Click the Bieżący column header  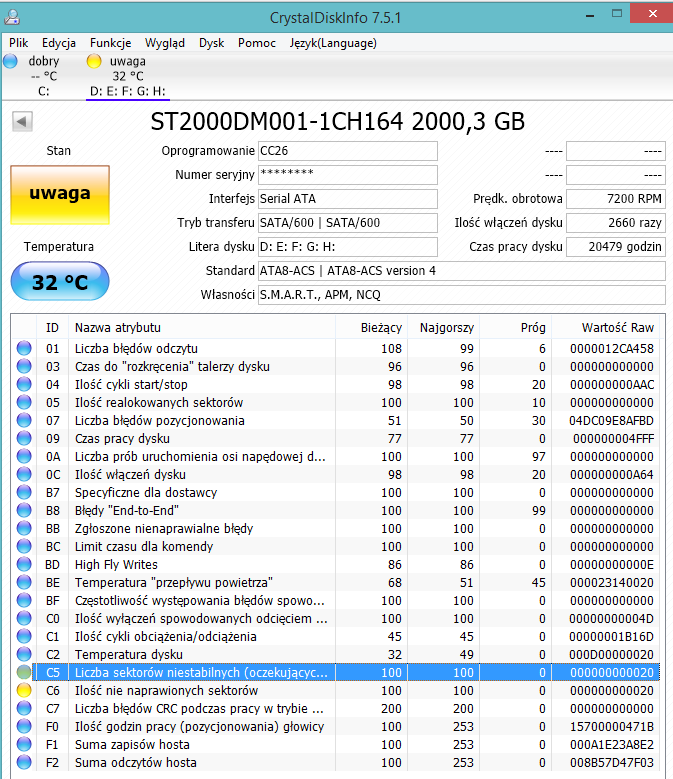pyautogui.click(x=371, y=327)
